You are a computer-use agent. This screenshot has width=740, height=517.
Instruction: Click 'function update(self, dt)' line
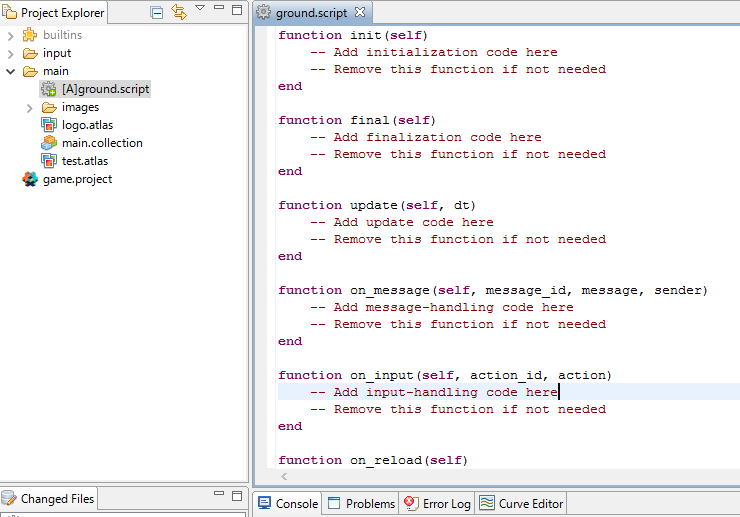[377, 205]
